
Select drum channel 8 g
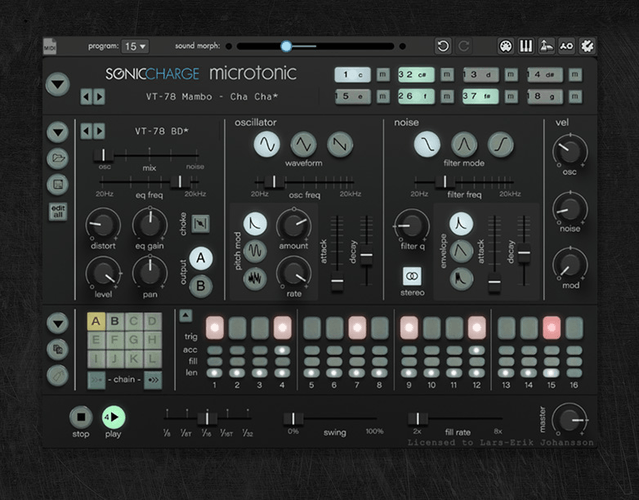tap(545, 97)
